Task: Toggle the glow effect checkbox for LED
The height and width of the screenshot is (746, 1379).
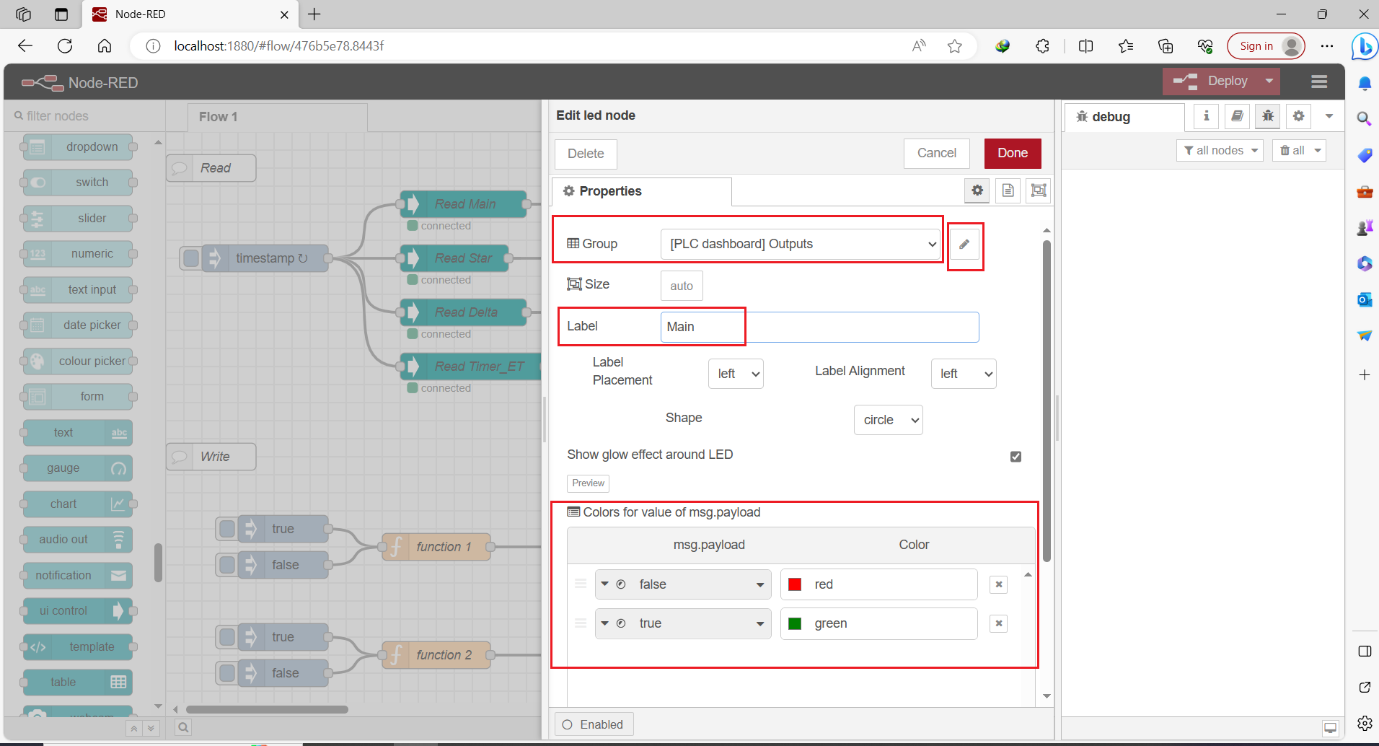Action: click(1015, 456)
